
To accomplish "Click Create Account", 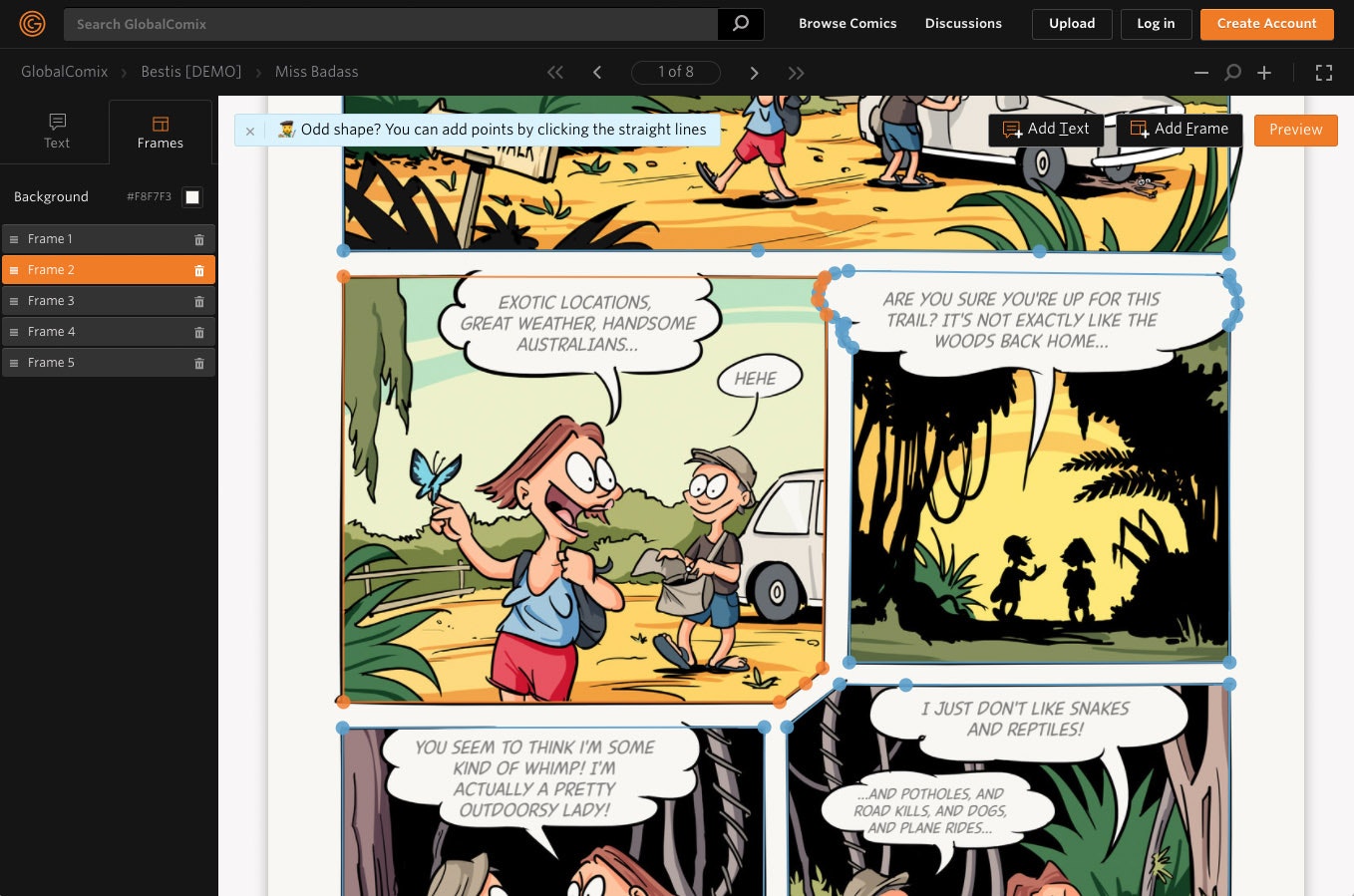I will coord(1266,23).
